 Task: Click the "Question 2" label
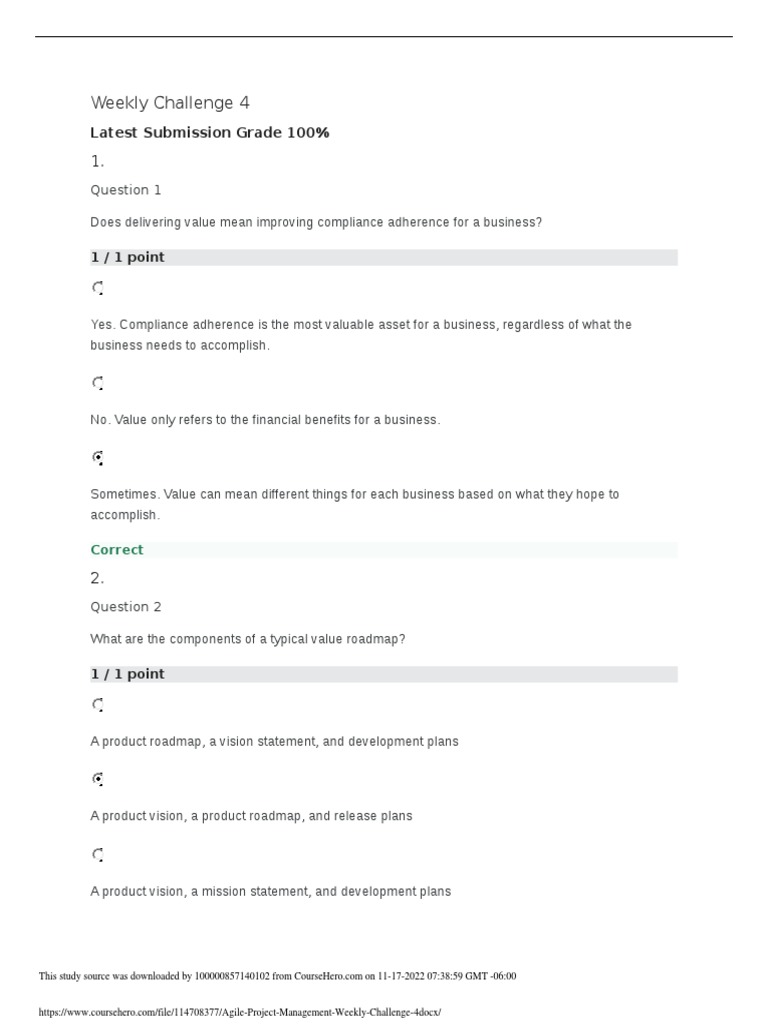click(x=126, y=607)
